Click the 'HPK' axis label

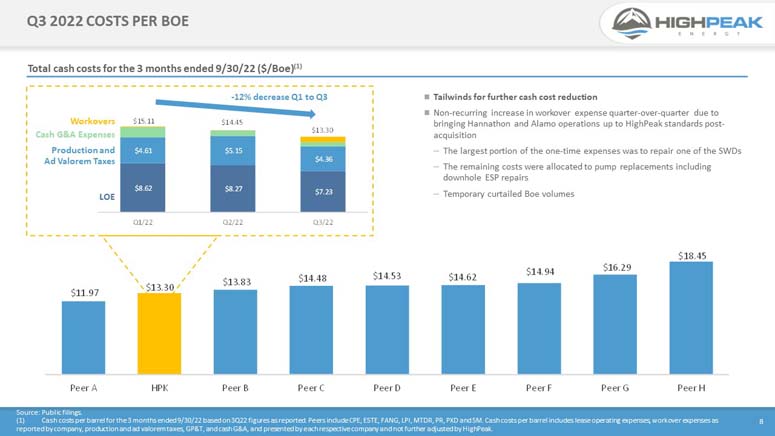pyautogui.click(x=159, y=388)
